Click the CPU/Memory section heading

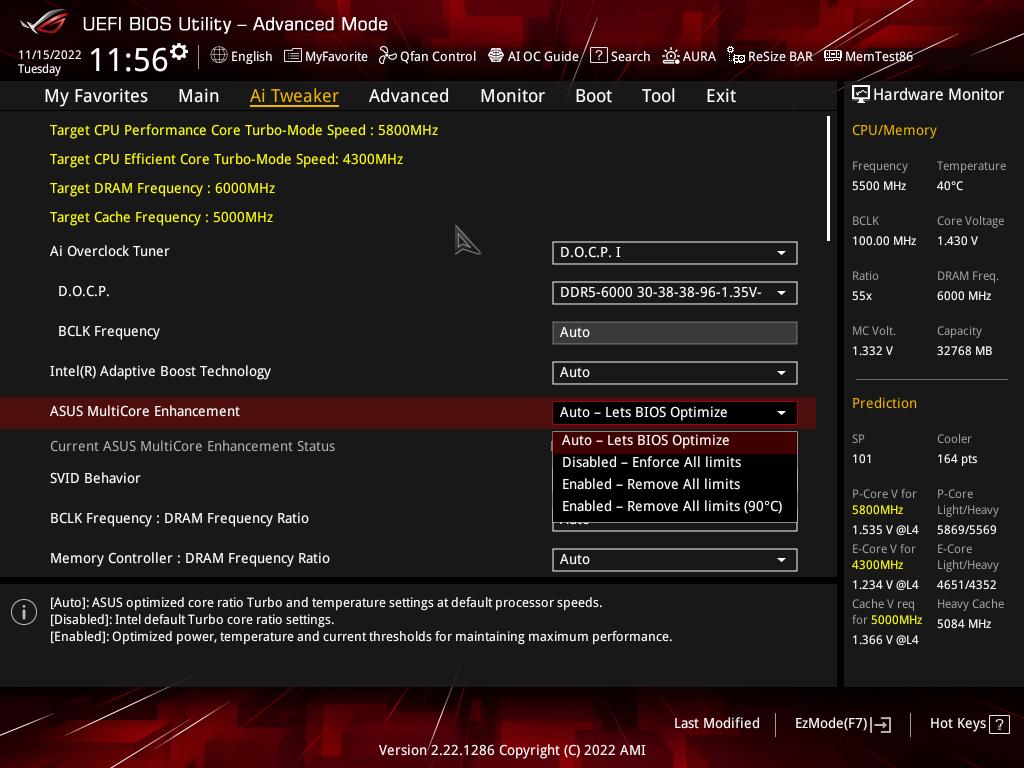tap(894, 131)
